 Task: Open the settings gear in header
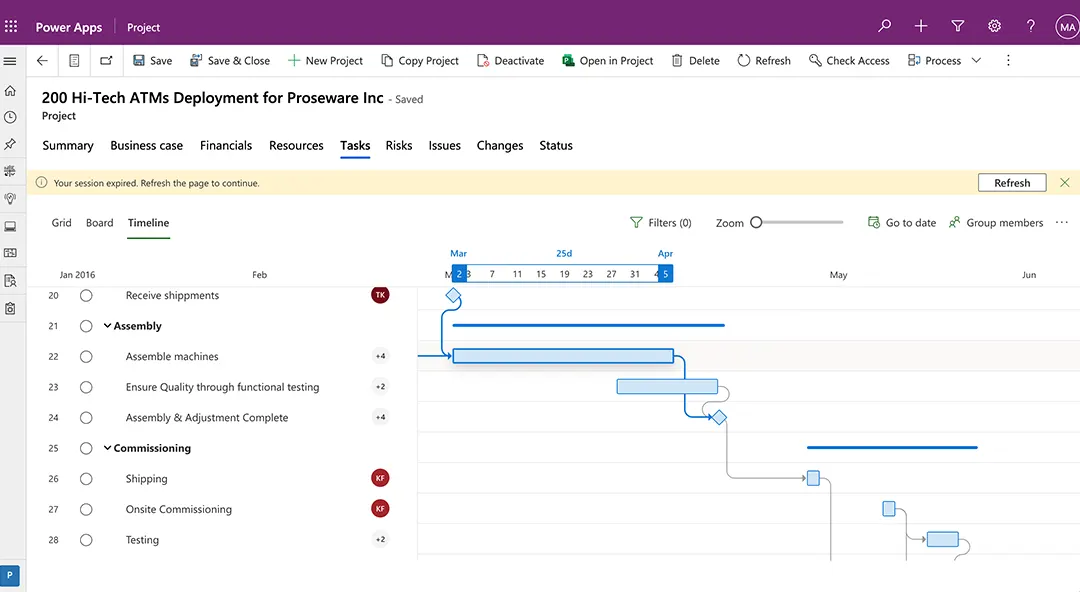(994, 27)
